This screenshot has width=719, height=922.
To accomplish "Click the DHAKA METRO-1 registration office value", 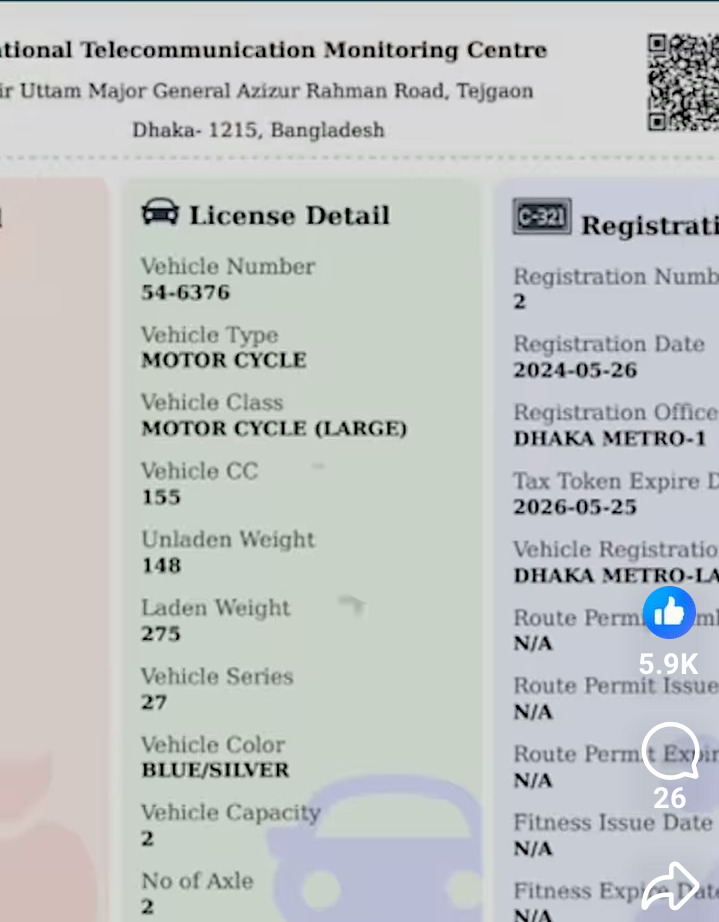I will pos(610,438).
